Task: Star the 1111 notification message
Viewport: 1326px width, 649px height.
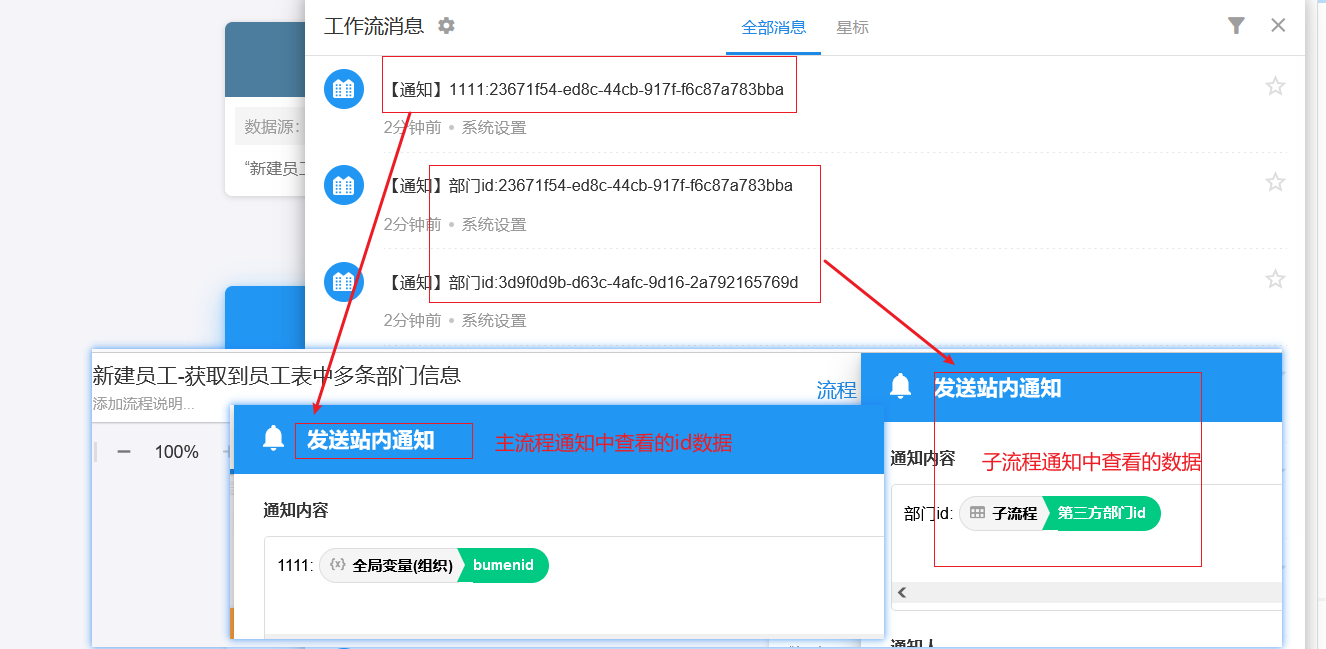Action: click(x=1275, y=86)
